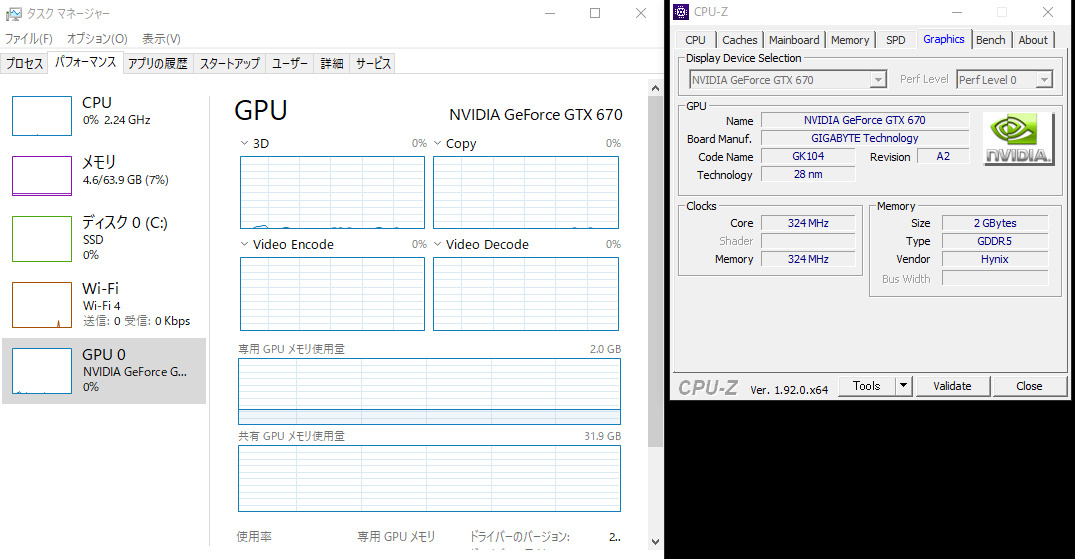The image size is (1075, 559).
Task: Open the Video Decode chevron dropdown
Action: (437, 244)
